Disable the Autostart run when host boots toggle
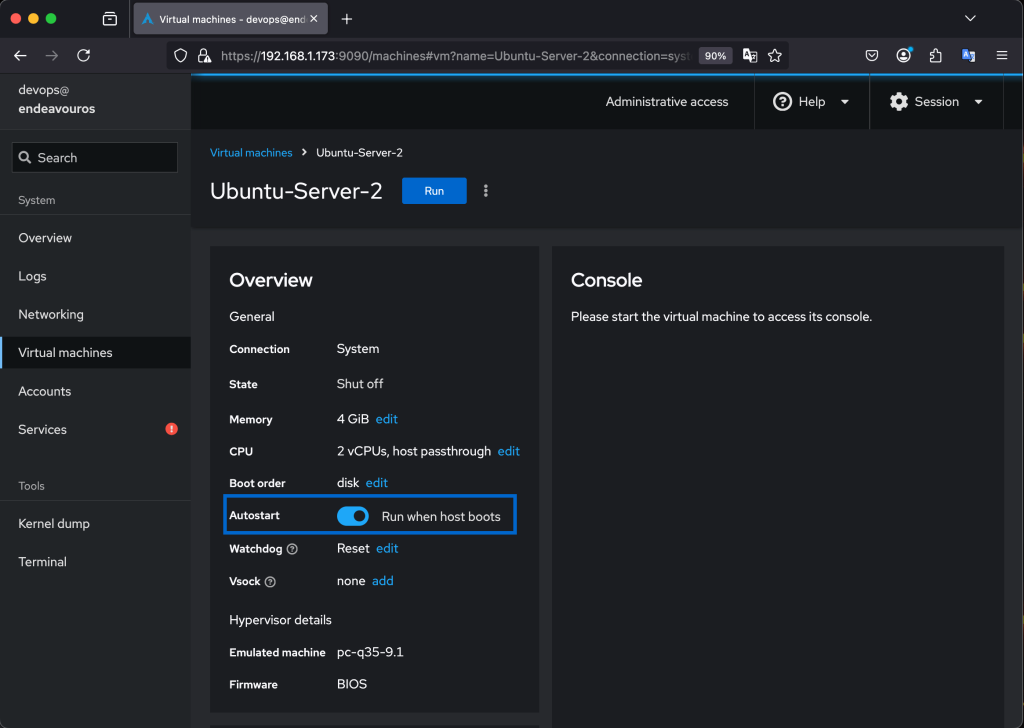This screenshot has height=728, width=1024. 353,516
